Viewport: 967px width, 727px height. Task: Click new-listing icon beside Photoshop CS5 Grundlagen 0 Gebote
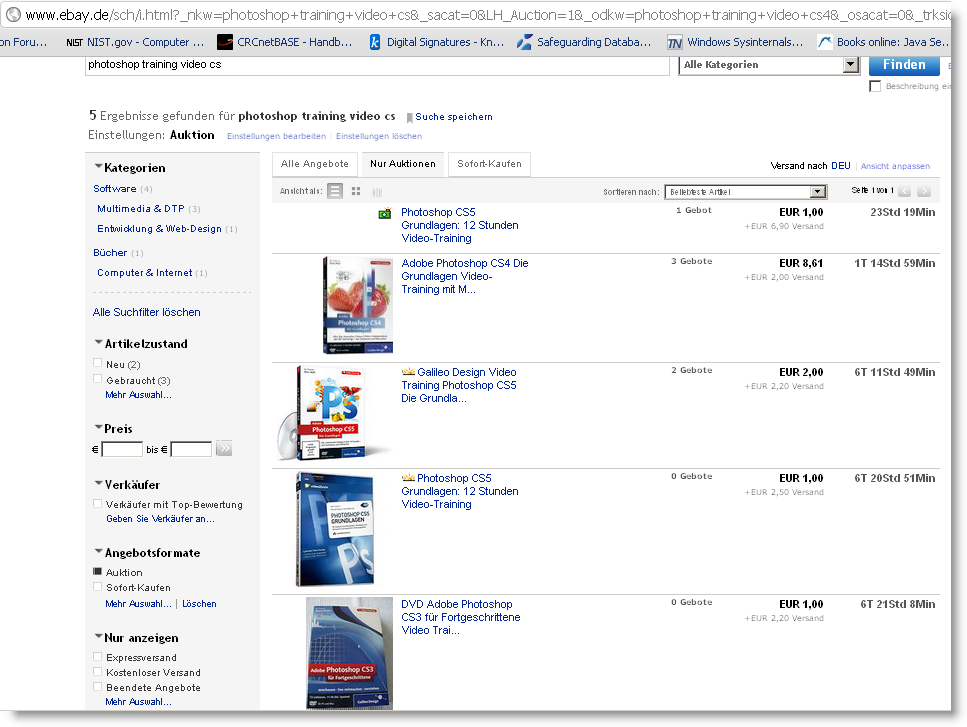408,478
